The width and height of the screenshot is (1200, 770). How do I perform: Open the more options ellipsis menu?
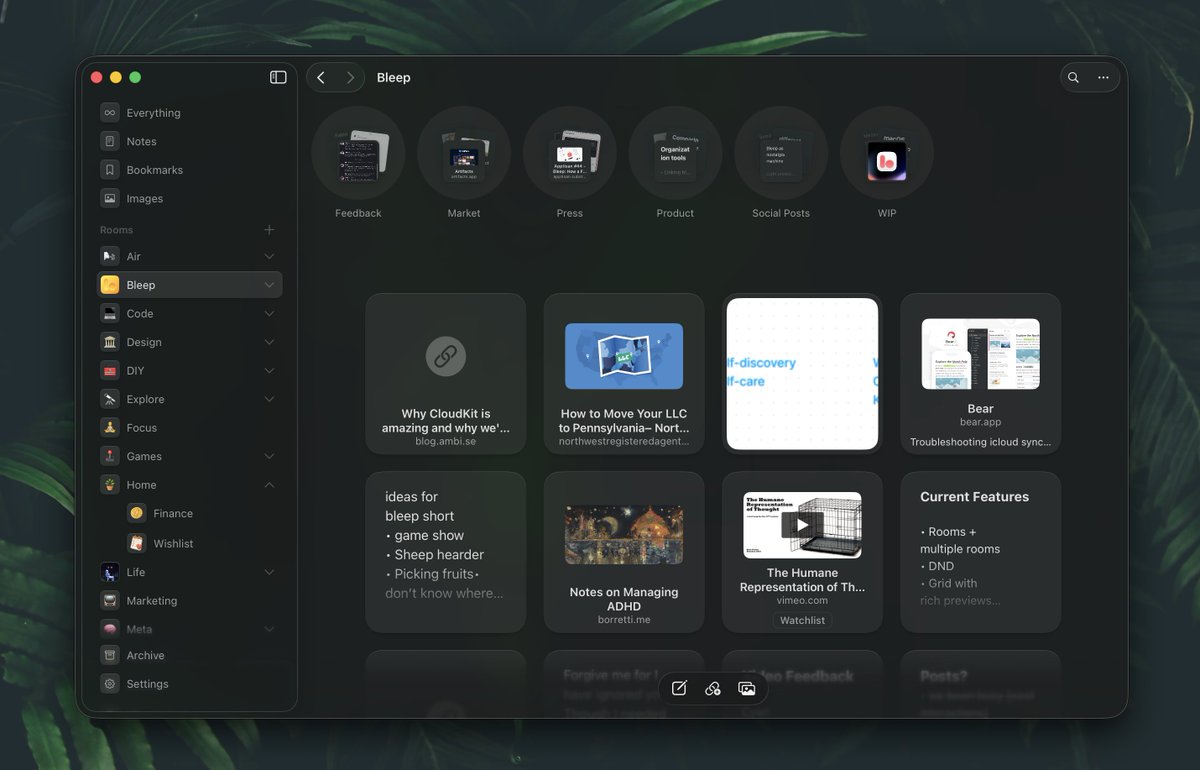[x=1103, y=77]
